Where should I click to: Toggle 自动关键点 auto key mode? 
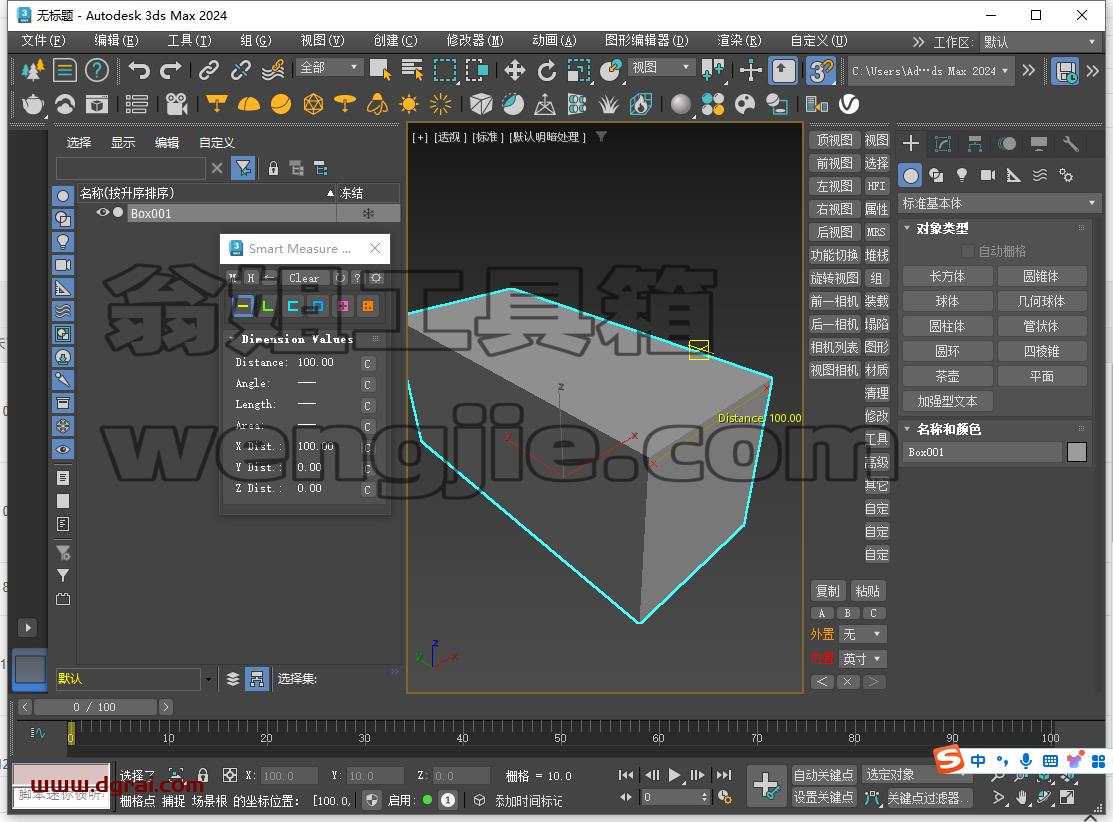pos(823,774)
